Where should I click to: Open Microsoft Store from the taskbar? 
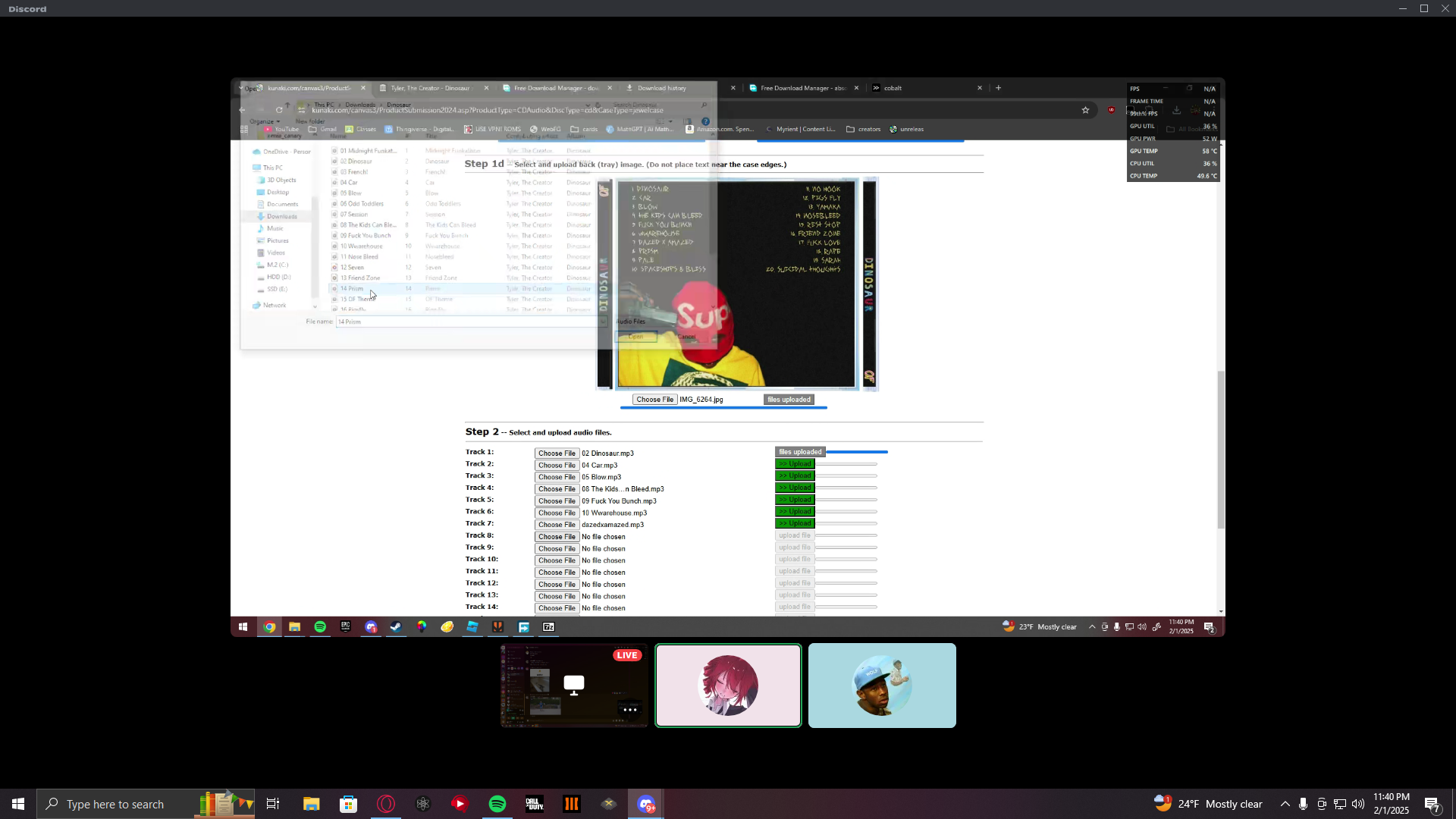pyautogui.click(x=348, y=804)
